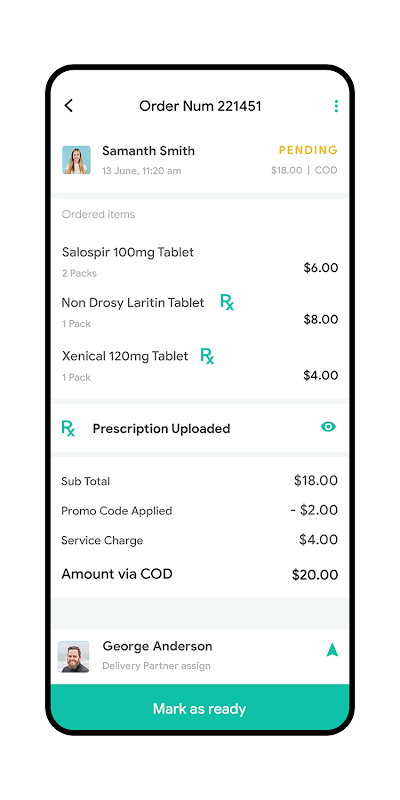Open the Prescription Uploaded row
400x800 pixels.
[x=200, y=428]
